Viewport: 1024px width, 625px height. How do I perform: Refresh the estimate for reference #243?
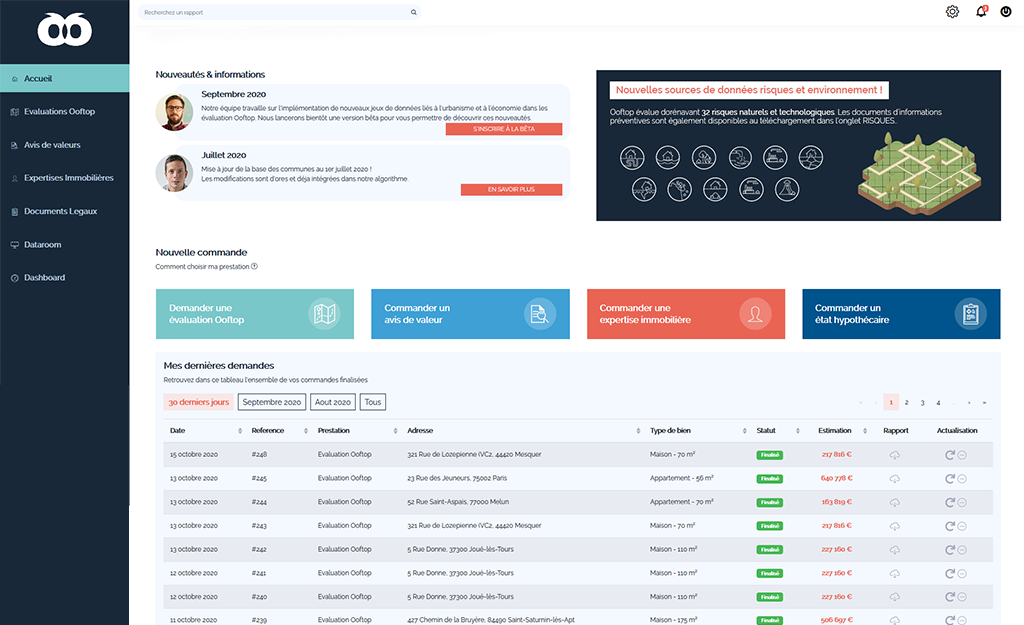click(x=950, y=526)
